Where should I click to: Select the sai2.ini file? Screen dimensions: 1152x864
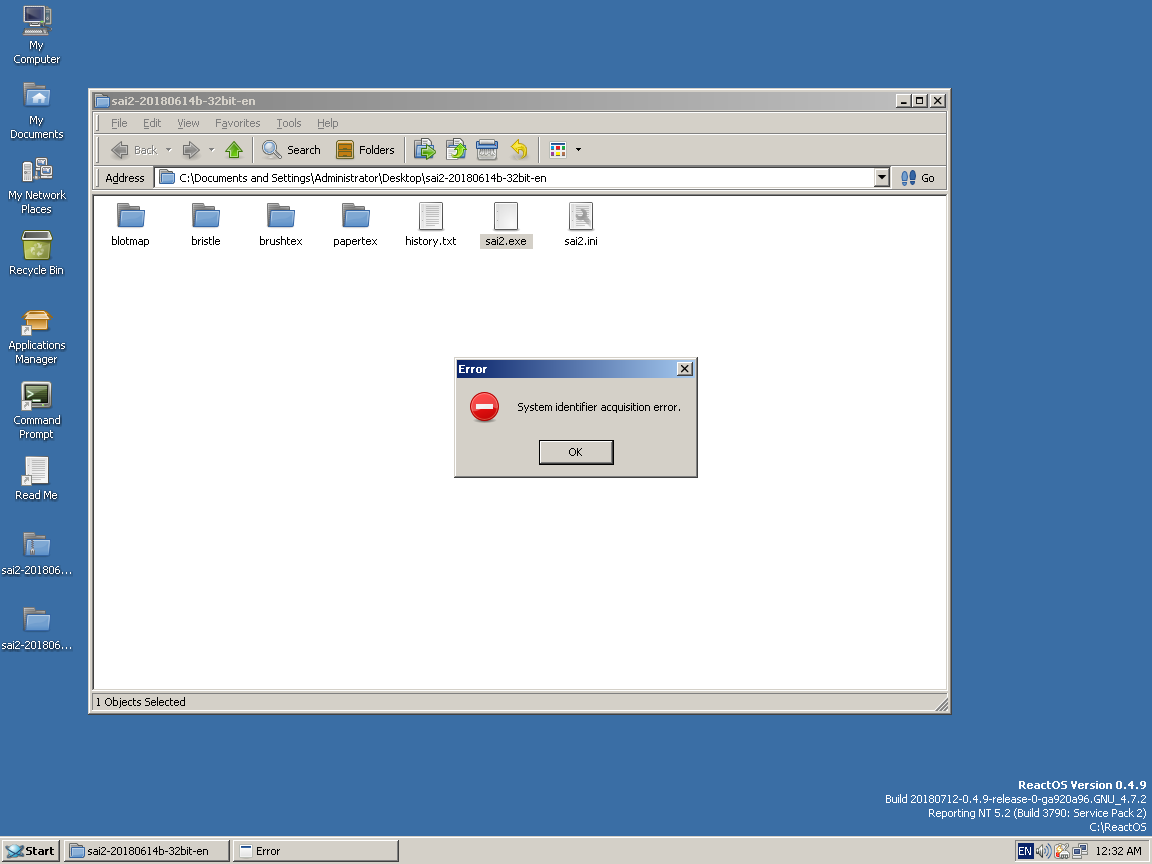click(580, 225)
